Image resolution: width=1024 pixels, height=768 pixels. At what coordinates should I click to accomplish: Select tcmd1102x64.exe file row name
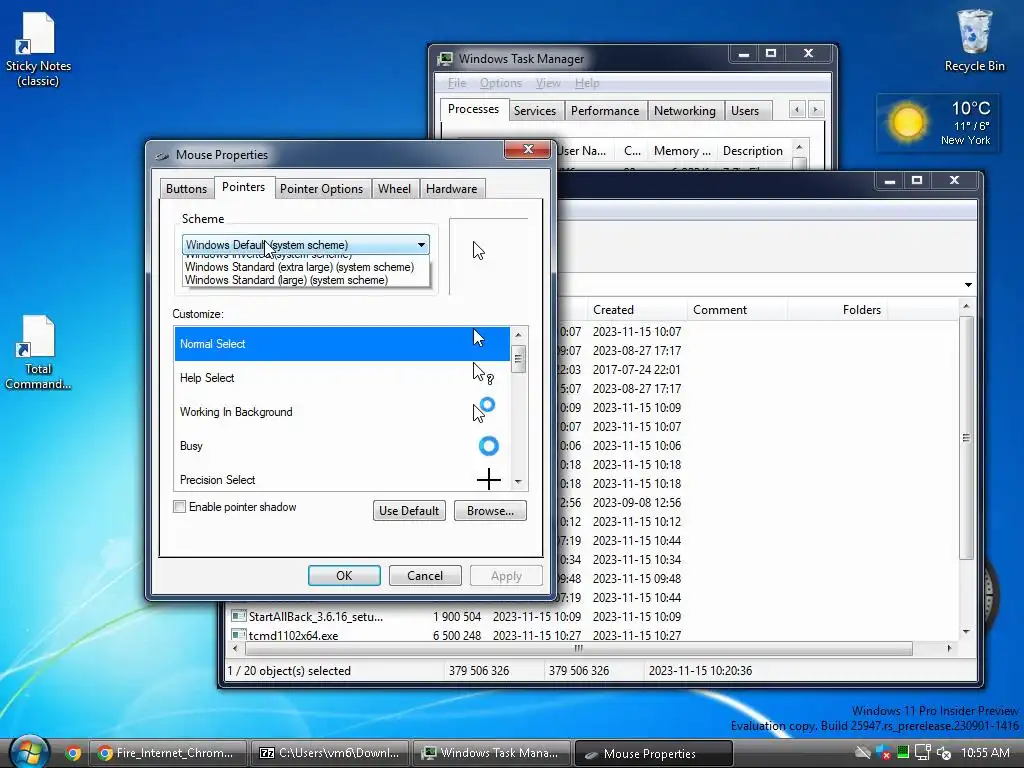(x=293, y=635)
